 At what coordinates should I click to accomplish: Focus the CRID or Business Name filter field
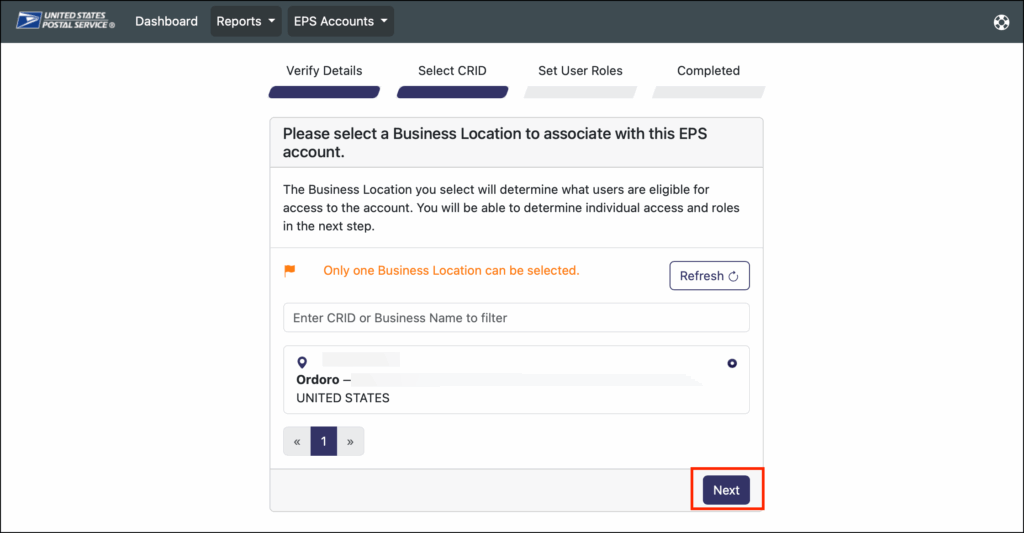tap(516, 318)
